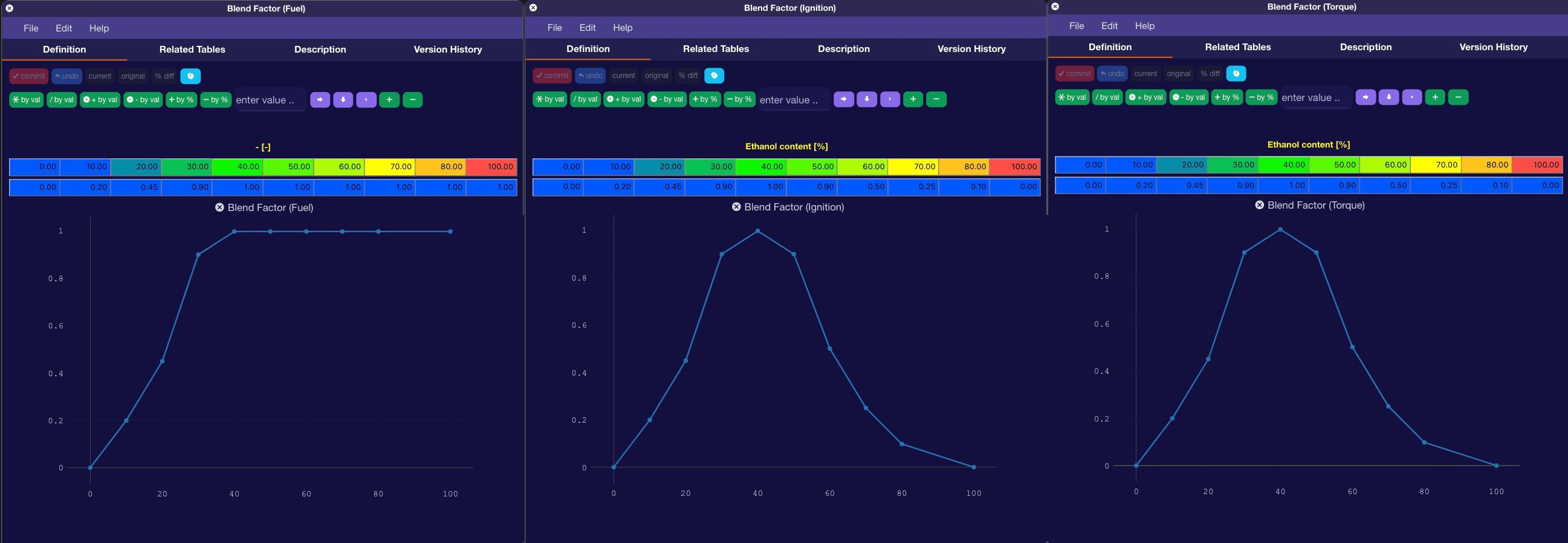Select the 0.25 value cell in Torque table
Screen dimensions: 1568x543
[1435, 185]
